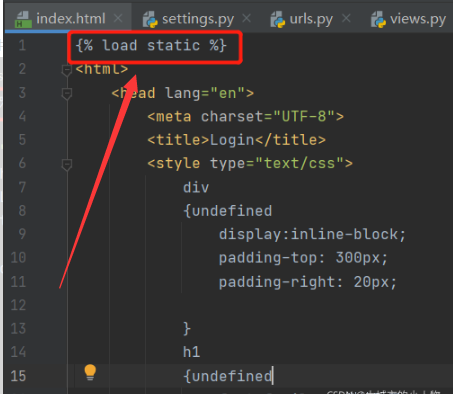Place cursor in '{% load static %}' text
The image size is (453, 394).
151,45
